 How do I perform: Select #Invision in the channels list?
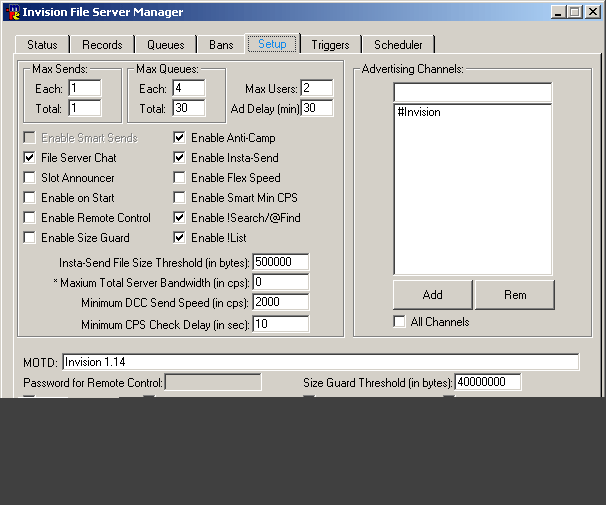coord(419,113)
